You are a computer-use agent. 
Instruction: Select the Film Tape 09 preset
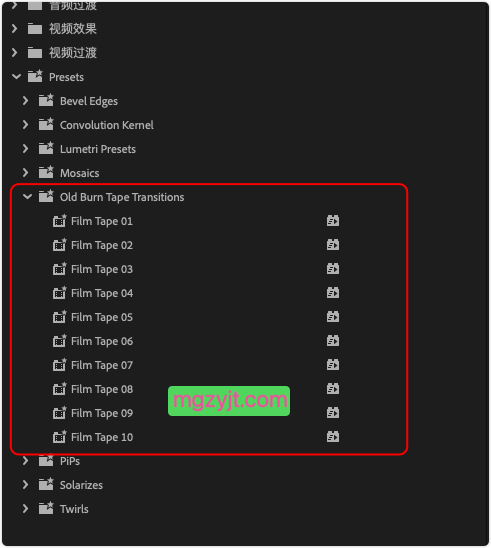coord(102,413)
